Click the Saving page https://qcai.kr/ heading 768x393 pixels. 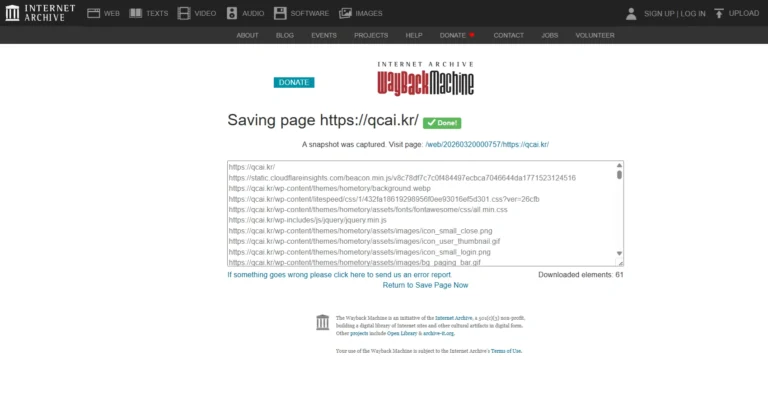pos(323,121)
